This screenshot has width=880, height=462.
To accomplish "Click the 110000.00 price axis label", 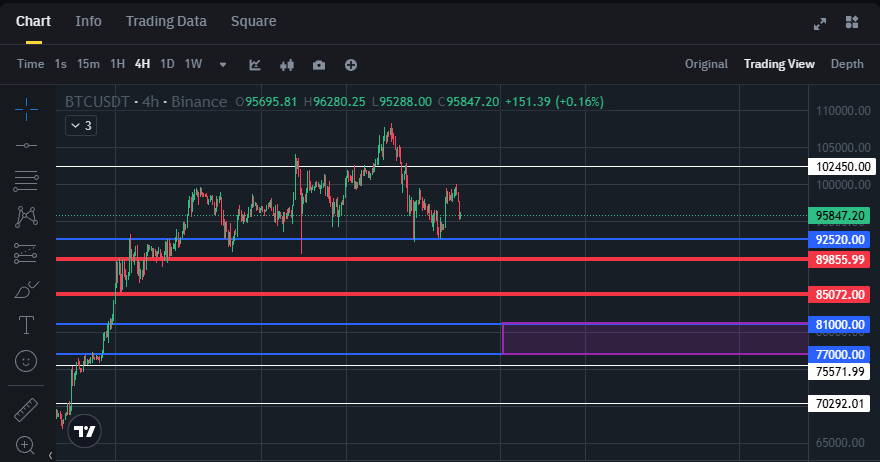I will (x=843, y=111).
